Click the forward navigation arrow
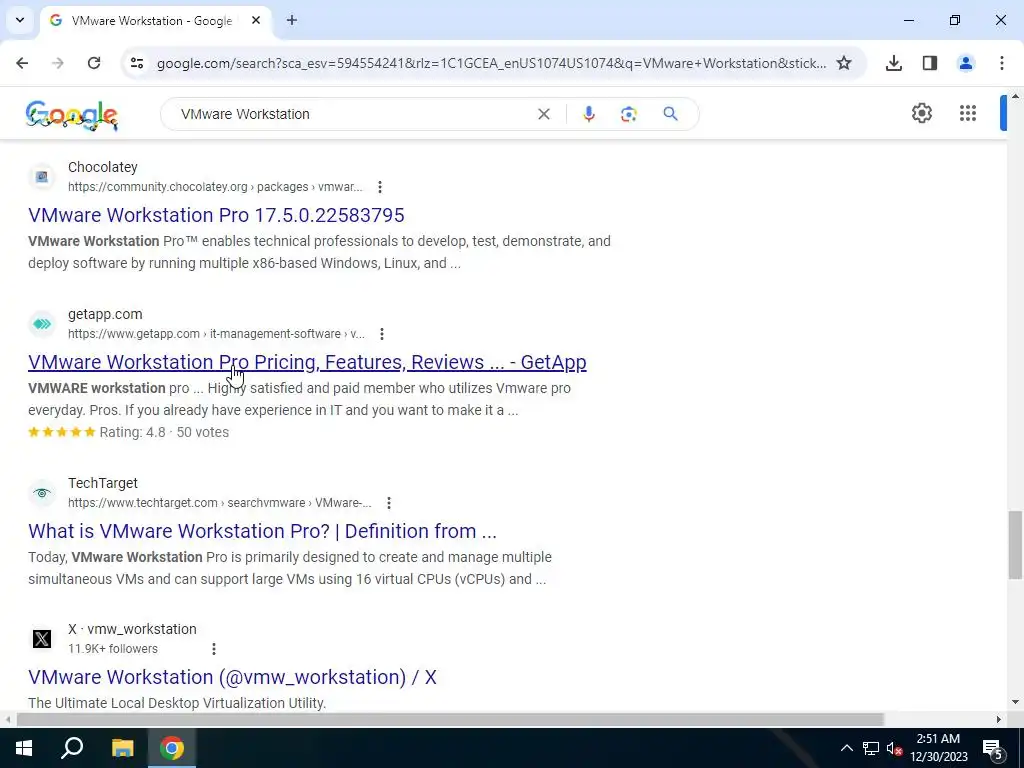This screenshot has height=768, width=1024. [58, 63]
